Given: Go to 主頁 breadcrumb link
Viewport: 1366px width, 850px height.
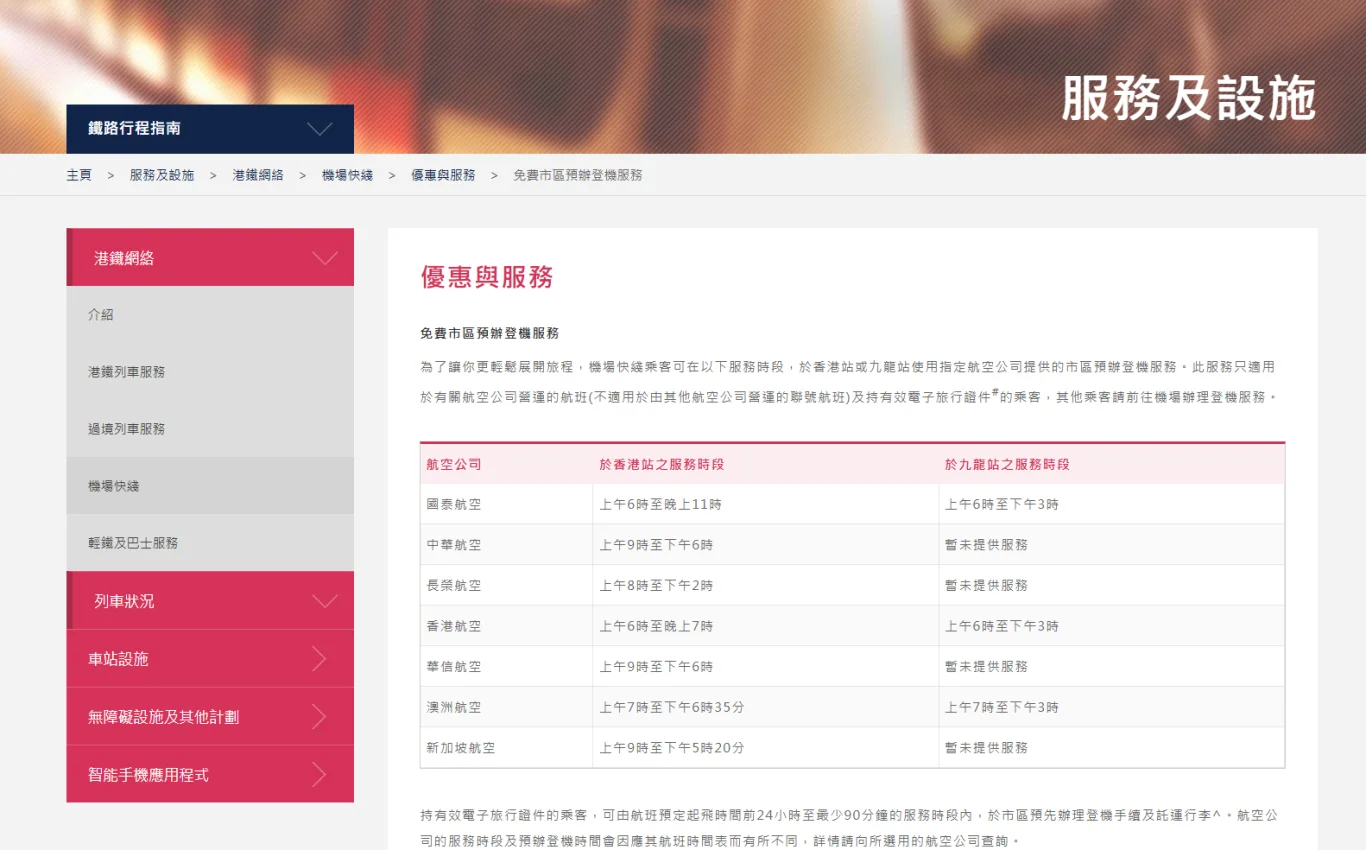Looking at the screenshot, I should (x=79, y=175).
